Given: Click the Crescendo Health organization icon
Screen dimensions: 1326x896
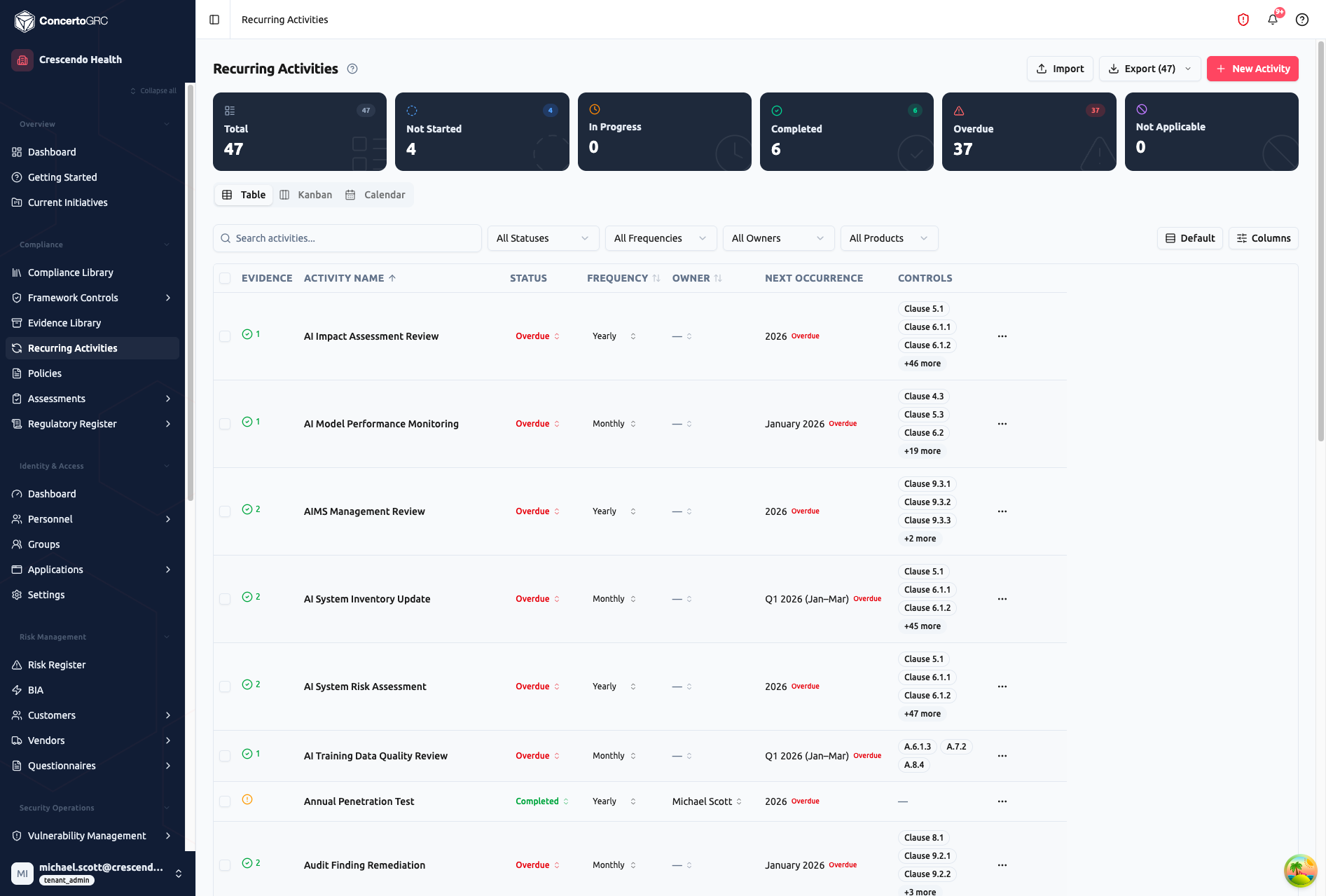Looking at the screenshot, I should point(22,60).
